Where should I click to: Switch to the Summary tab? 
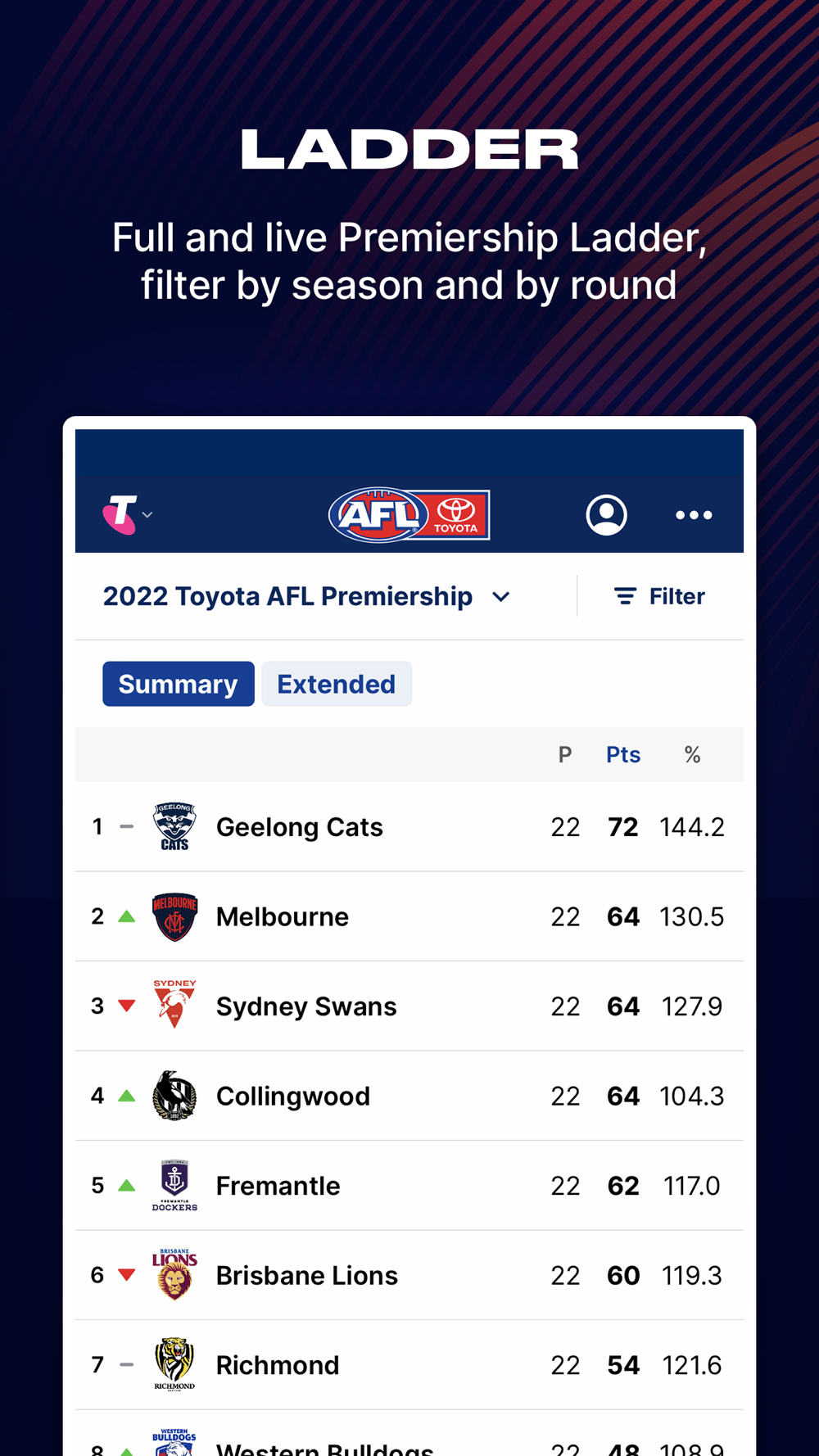[x=178, y=684]
